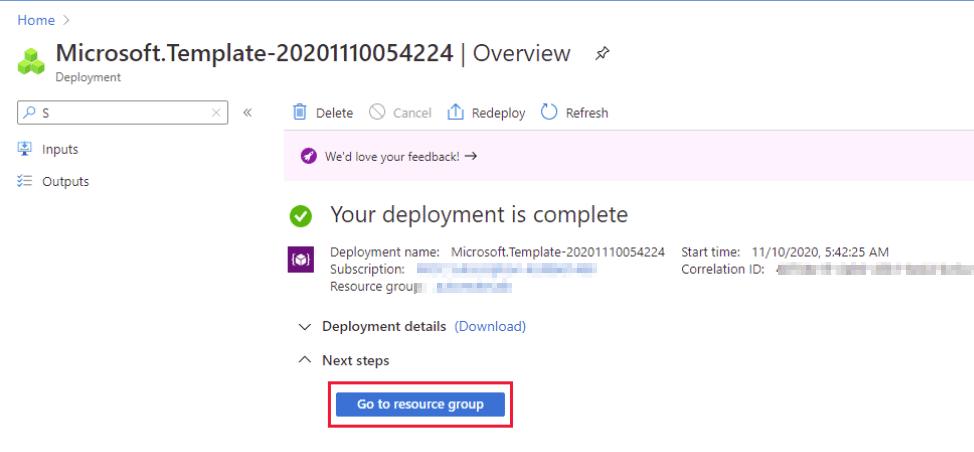
Task: Collapse the Next steps section
Action: coord(305,360)
